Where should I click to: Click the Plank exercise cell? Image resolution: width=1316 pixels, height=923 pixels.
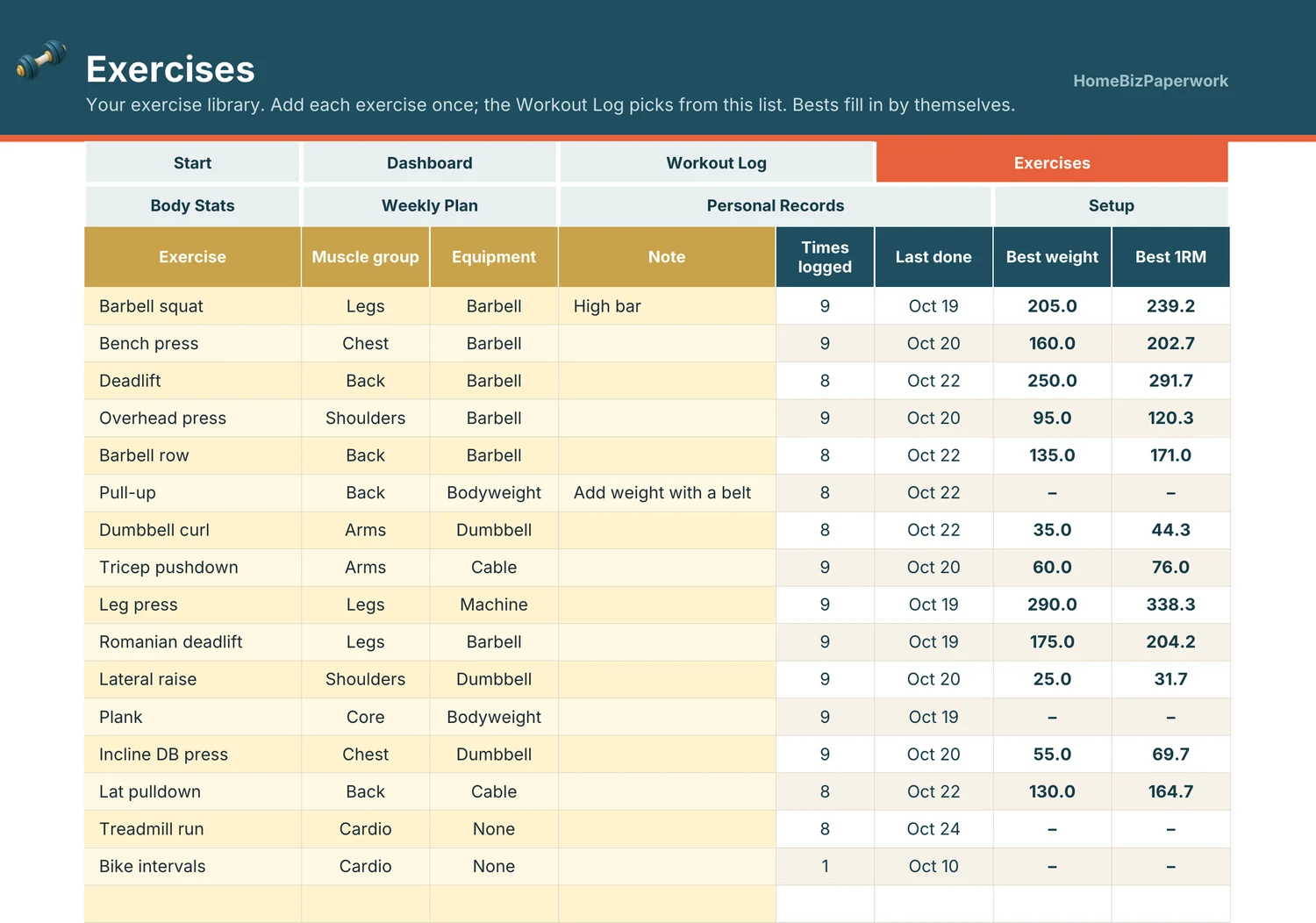192,717
